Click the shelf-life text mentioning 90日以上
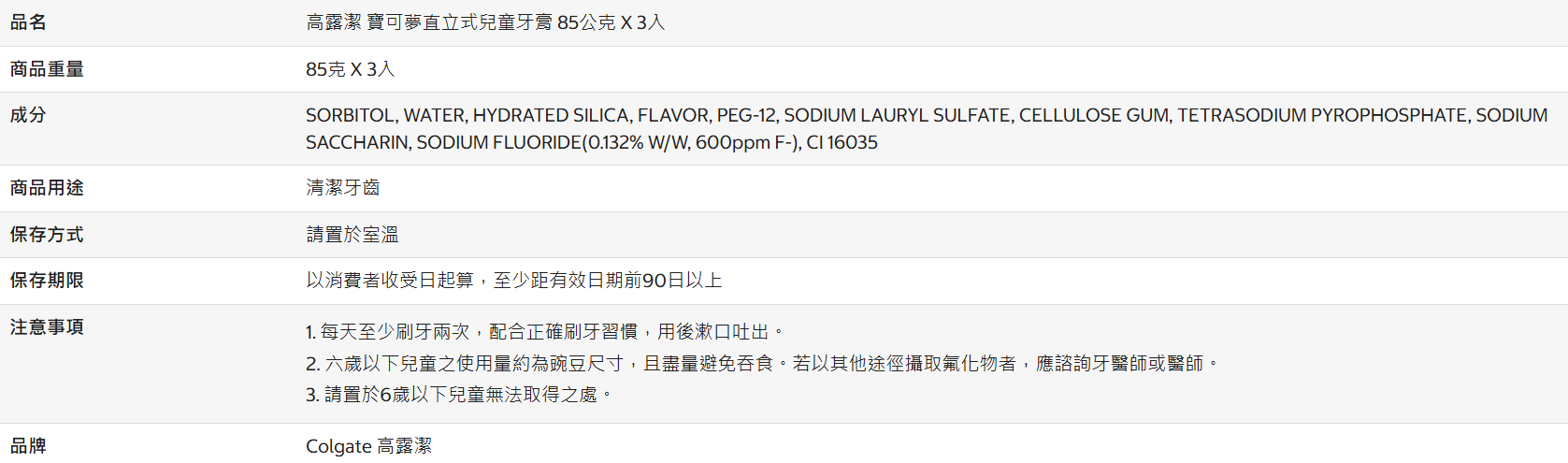Viewport: 1568px width, 463px height. [x=514, y=281]
